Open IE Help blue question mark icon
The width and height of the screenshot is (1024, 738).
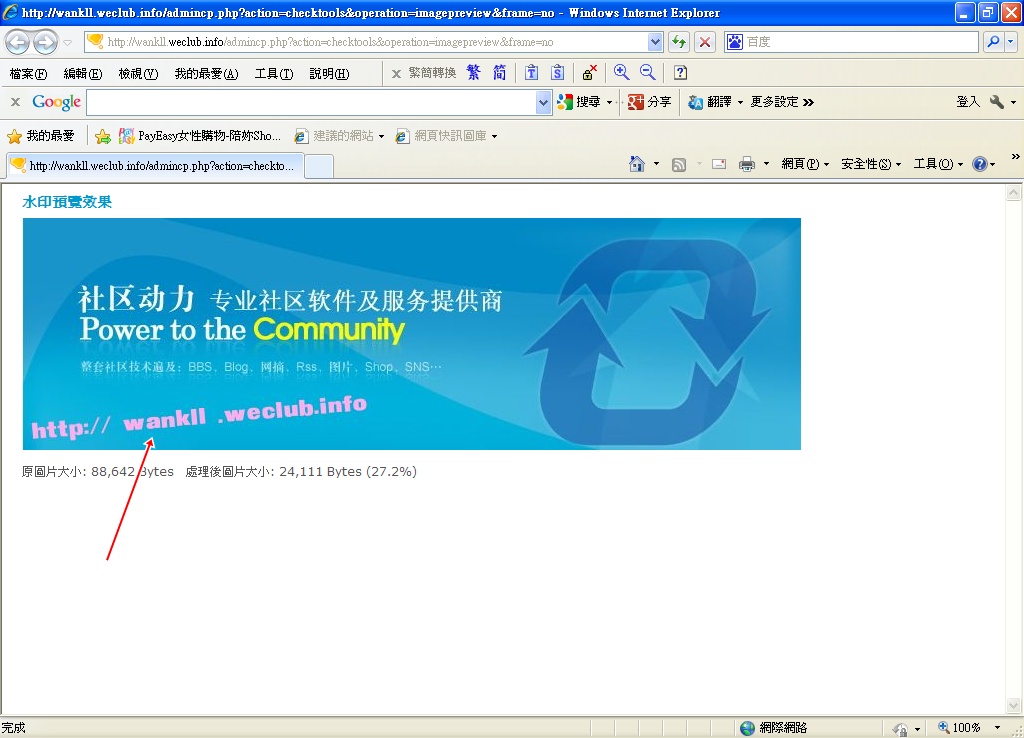click(x=980, y=164)
